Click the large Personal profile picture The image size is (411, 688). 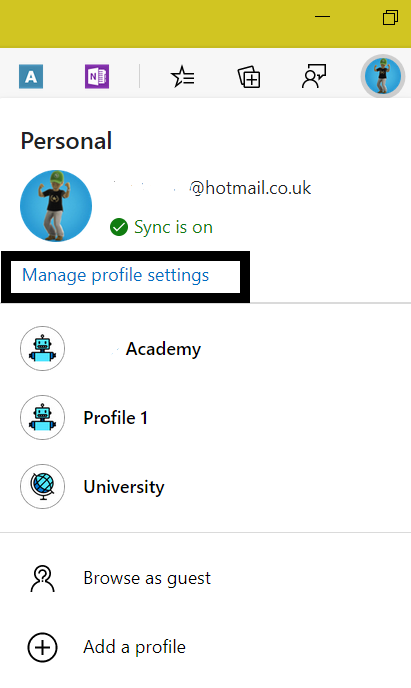(x=56, y=206)
